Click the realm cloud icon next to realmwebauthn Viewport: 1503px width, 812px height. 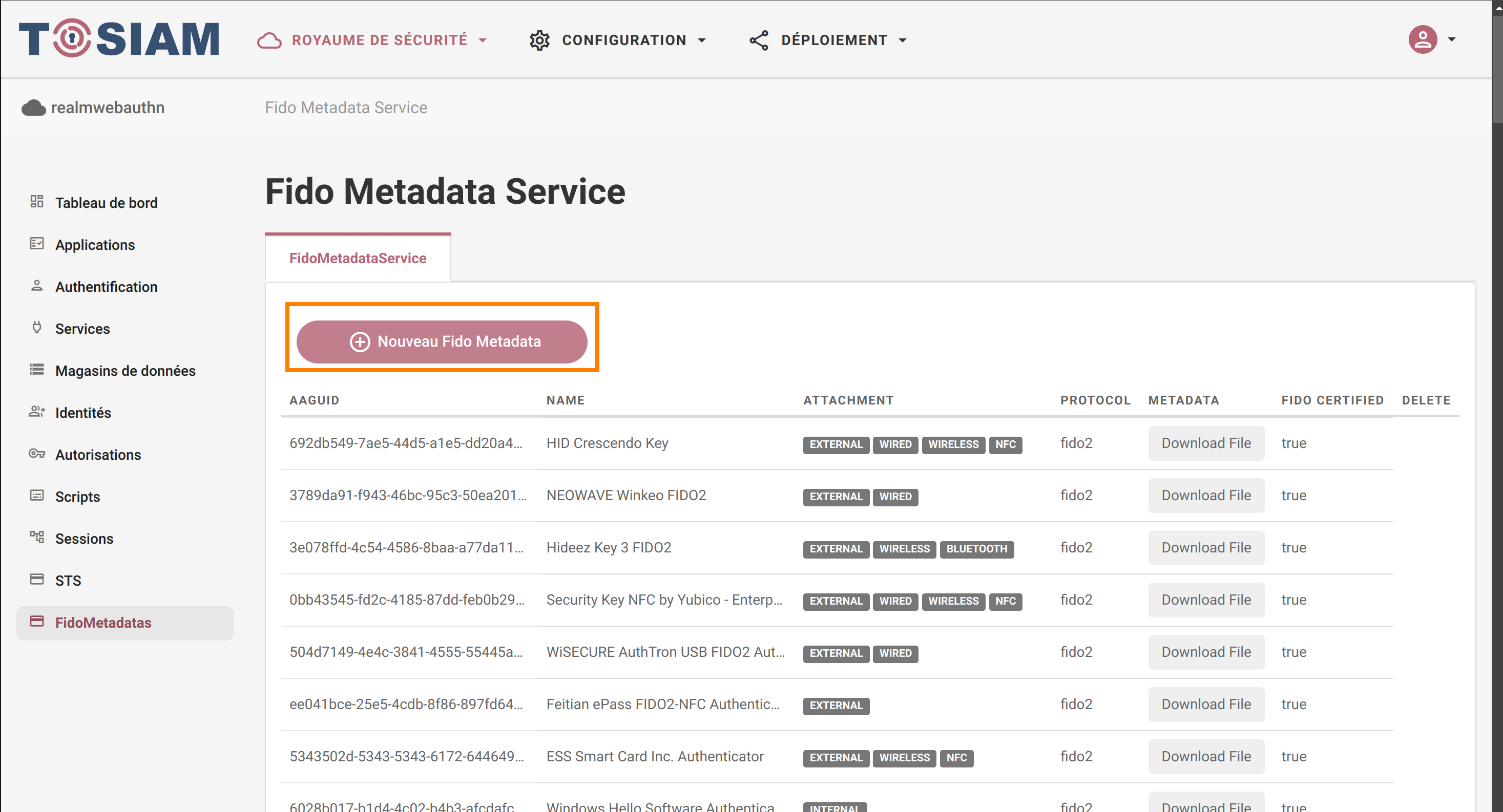33,108
